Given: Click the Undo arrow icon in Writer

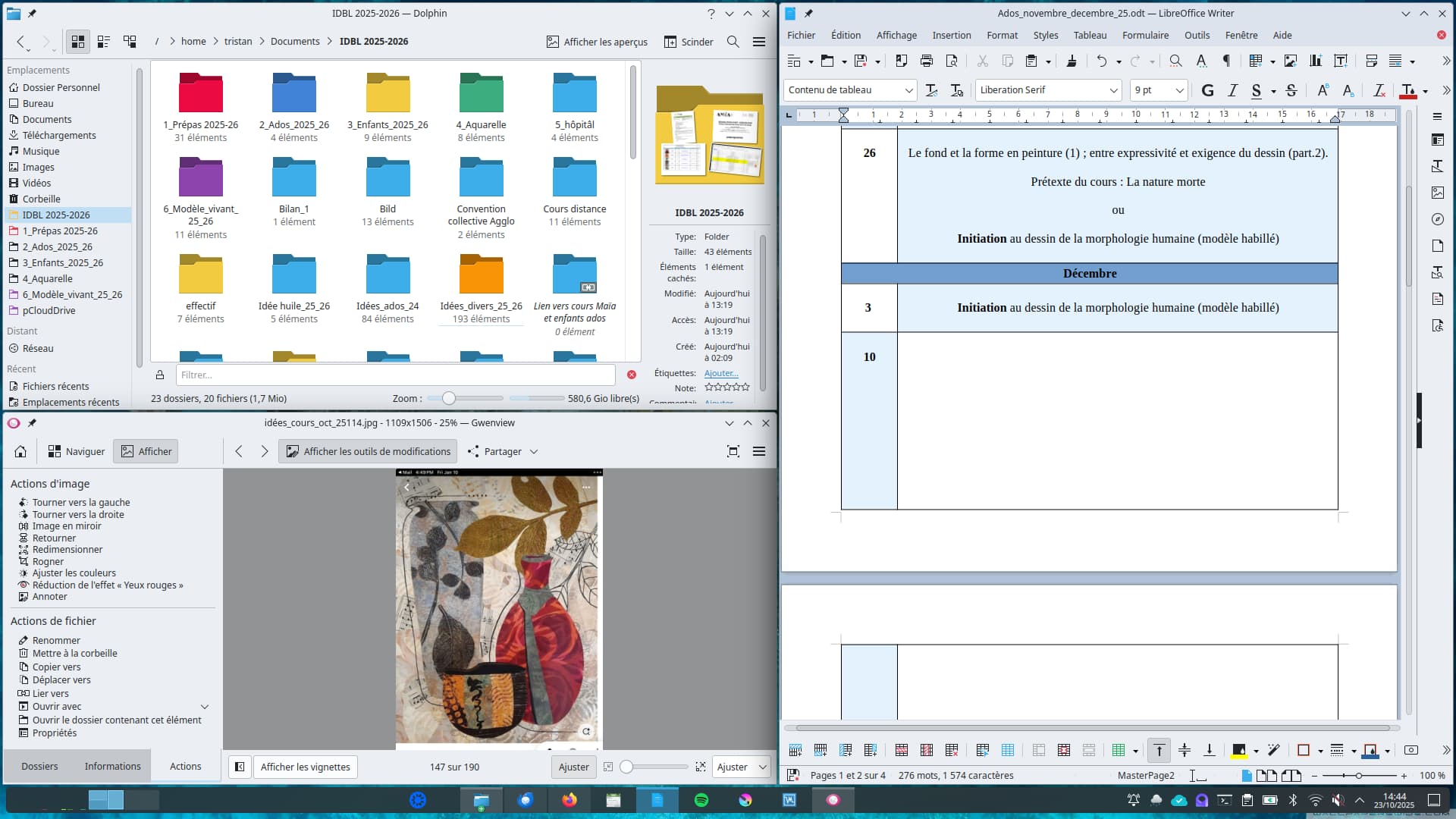Looking at the screenshot, I should (1101, 61).
